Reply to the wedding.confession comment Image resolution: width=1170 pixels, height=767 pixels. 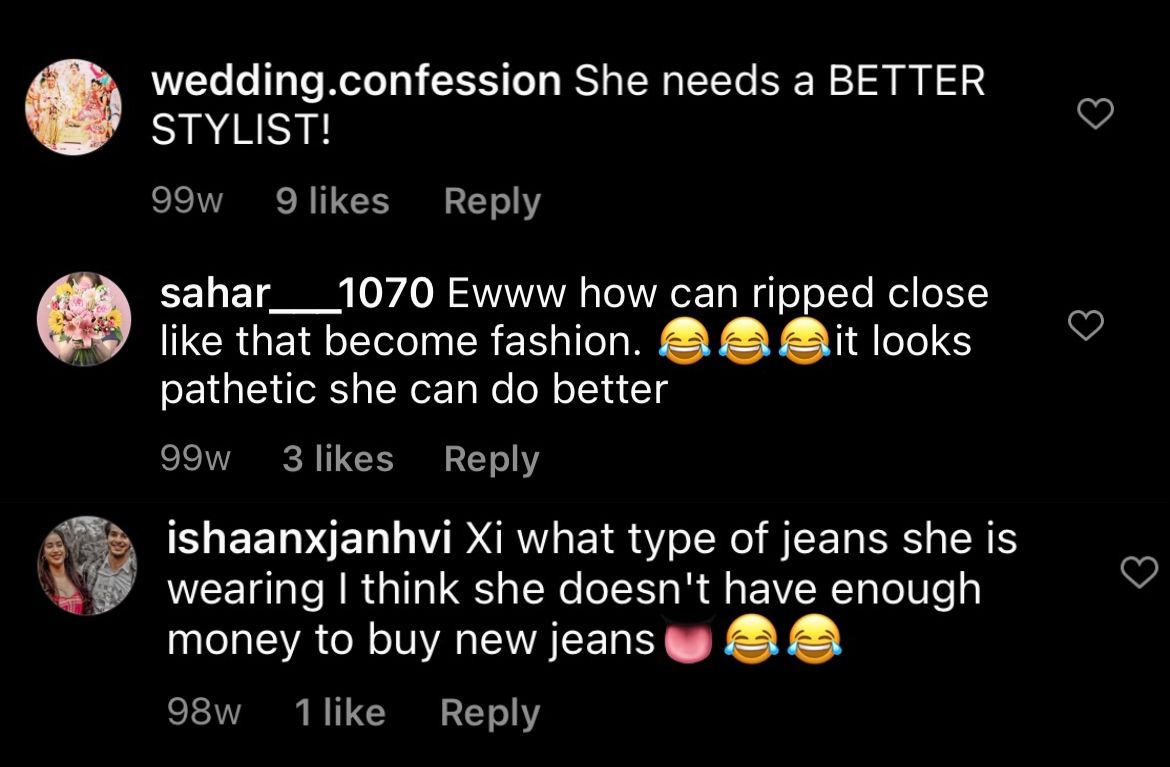[492, 201]
